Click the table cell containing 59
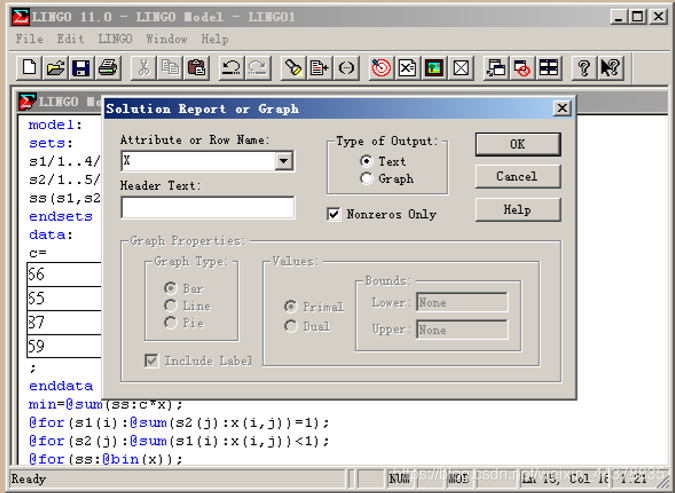This screenshot has width=675, height=493. pos(64,346)
